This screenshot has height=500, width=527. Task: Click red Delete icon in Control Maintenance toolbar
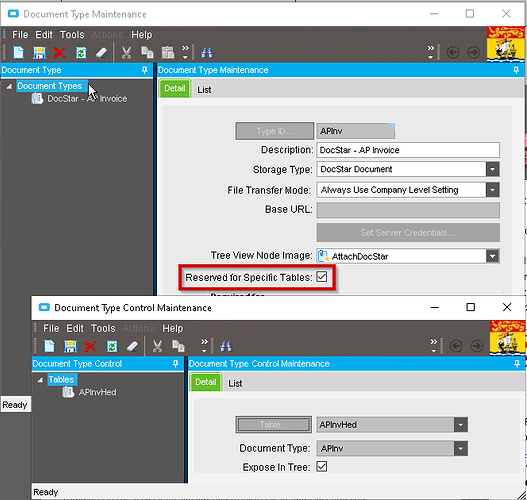click(91, 346)
